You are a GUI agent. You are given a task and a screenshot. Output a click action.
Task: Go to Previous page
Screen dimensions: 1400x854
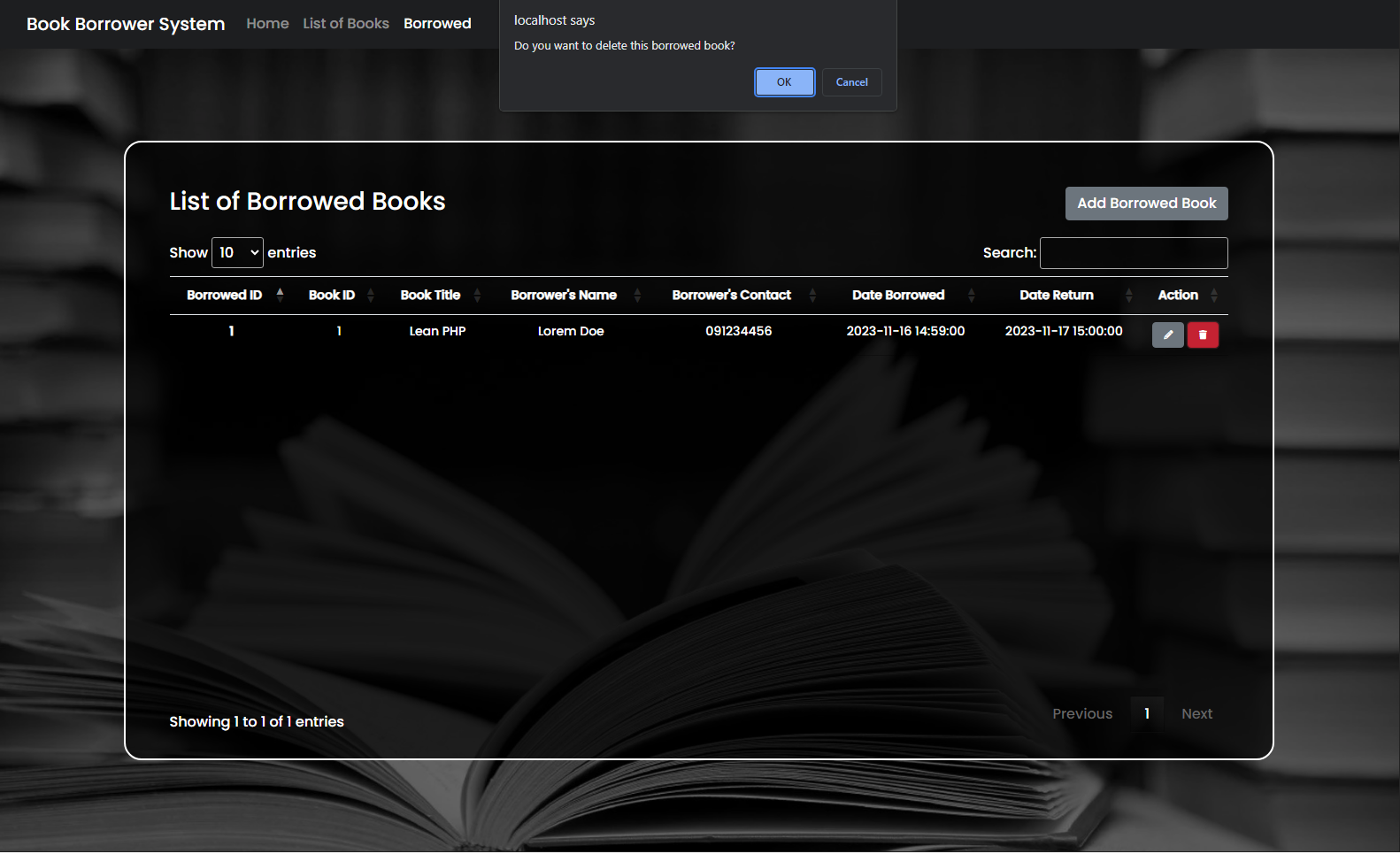(x=1082, y=713)
